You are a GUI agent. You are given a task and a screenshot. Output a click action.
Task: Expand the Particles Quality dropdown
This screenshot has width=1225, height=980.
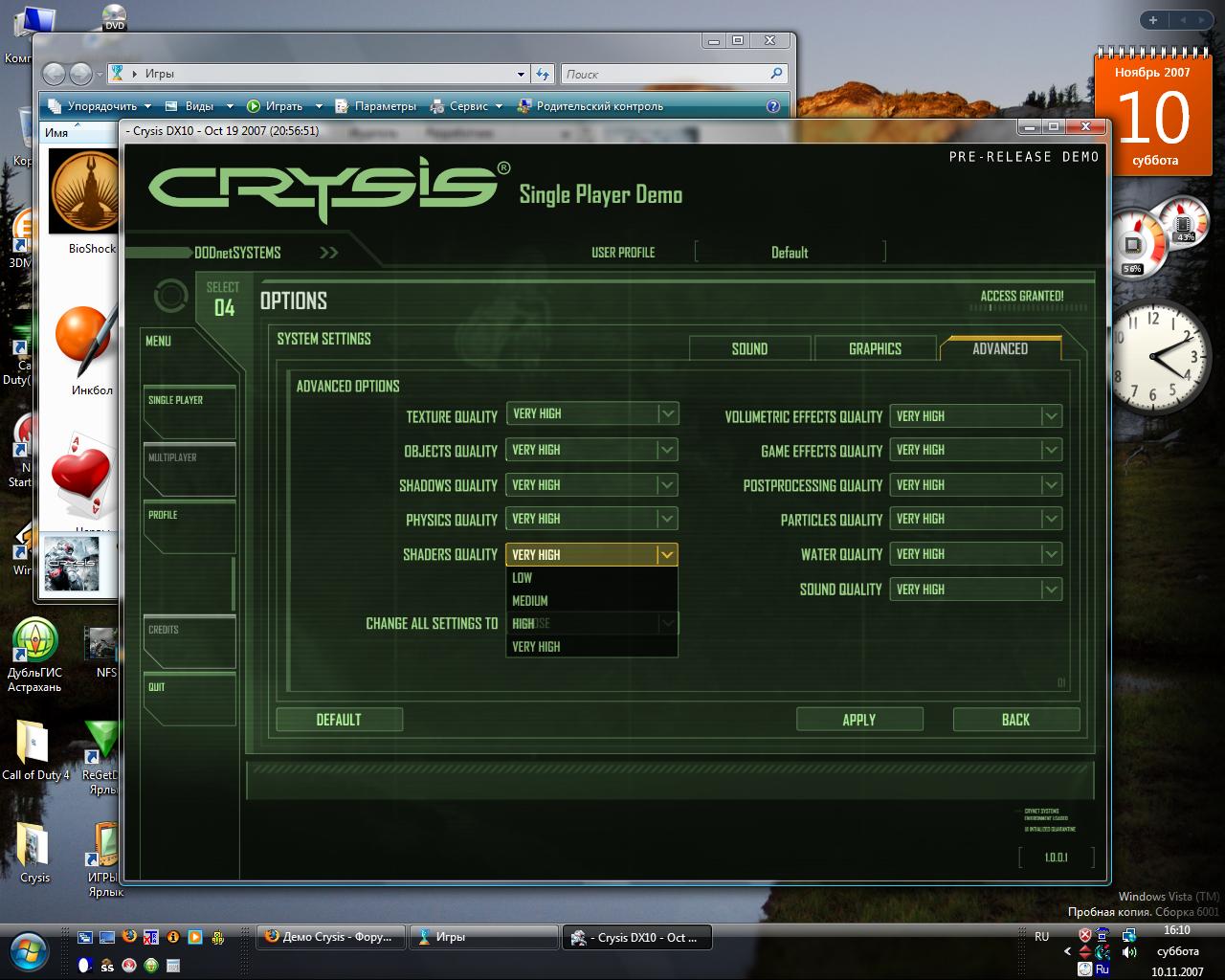pos(975,519)
